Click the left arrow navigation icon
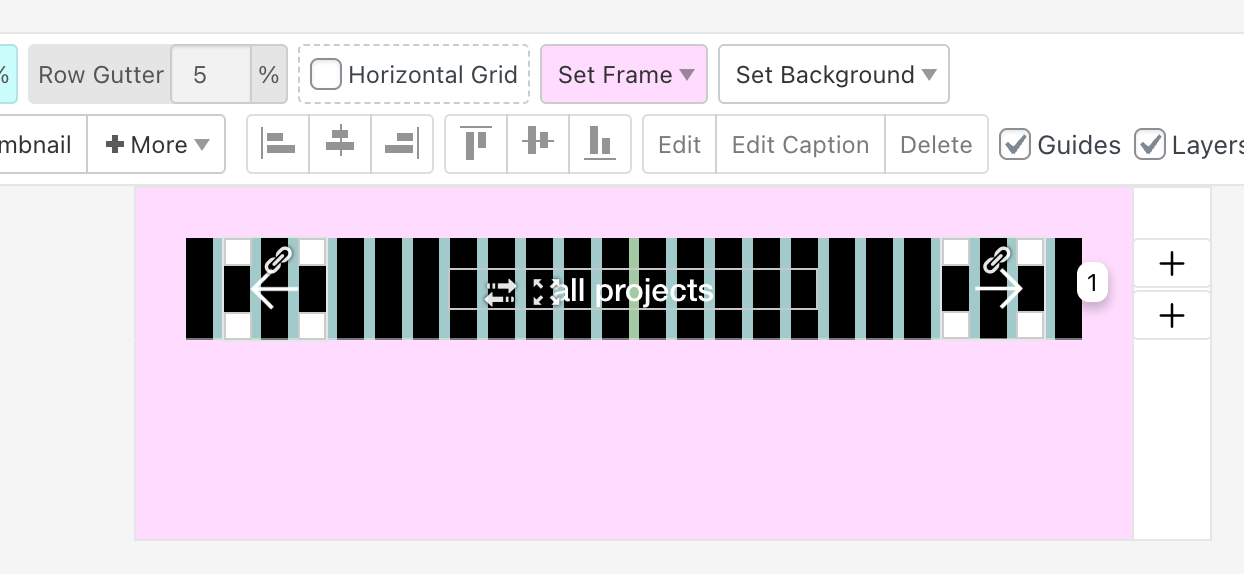The height and width of the screenshot is (574, 1244). coord(274,290)
